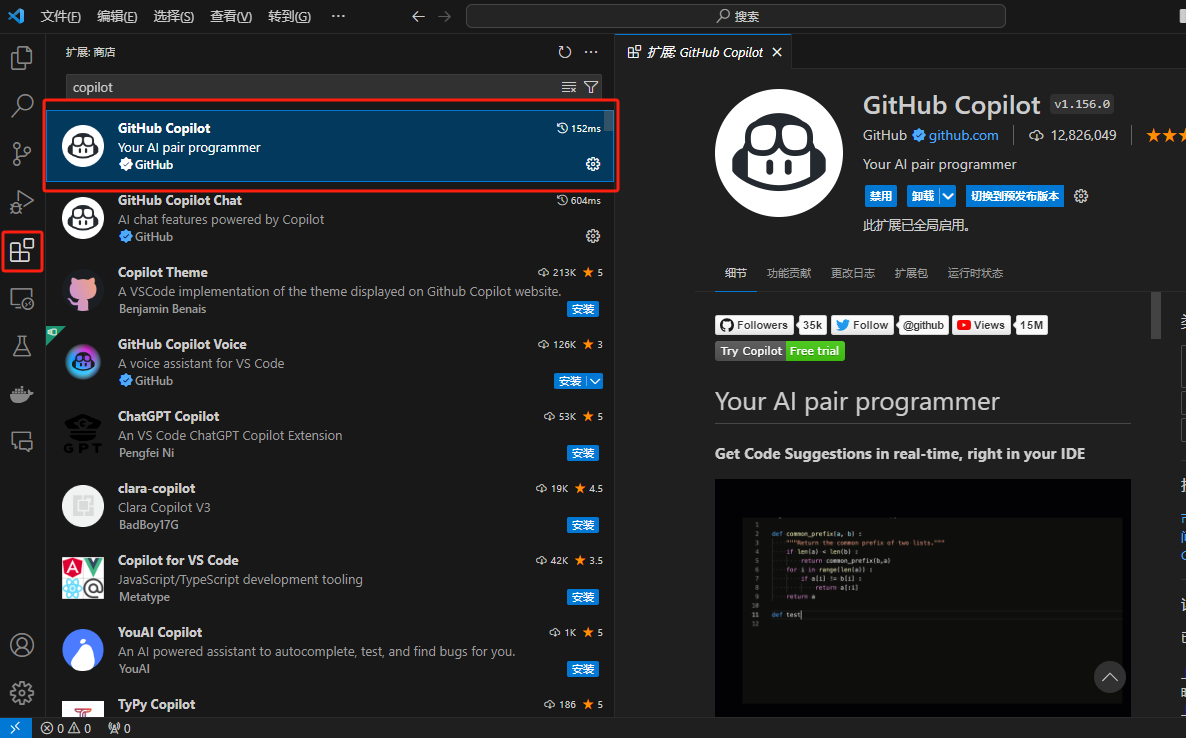Viewport: 1186px width, 738px height.
Task: Open the Docker whale icon
Action: tap(22, 394)
